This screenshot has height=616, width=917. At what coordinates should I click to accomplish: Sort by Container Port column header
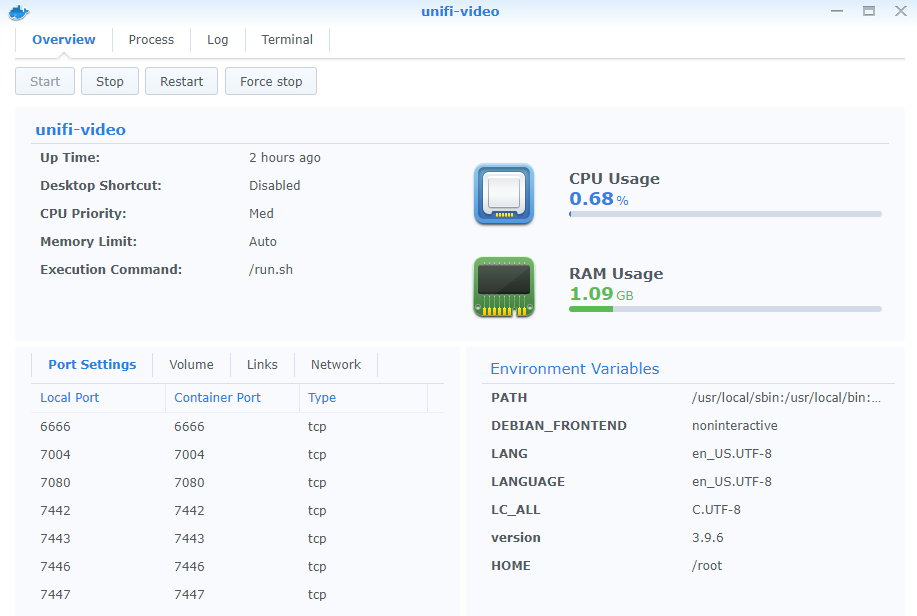tap(217, 398)
